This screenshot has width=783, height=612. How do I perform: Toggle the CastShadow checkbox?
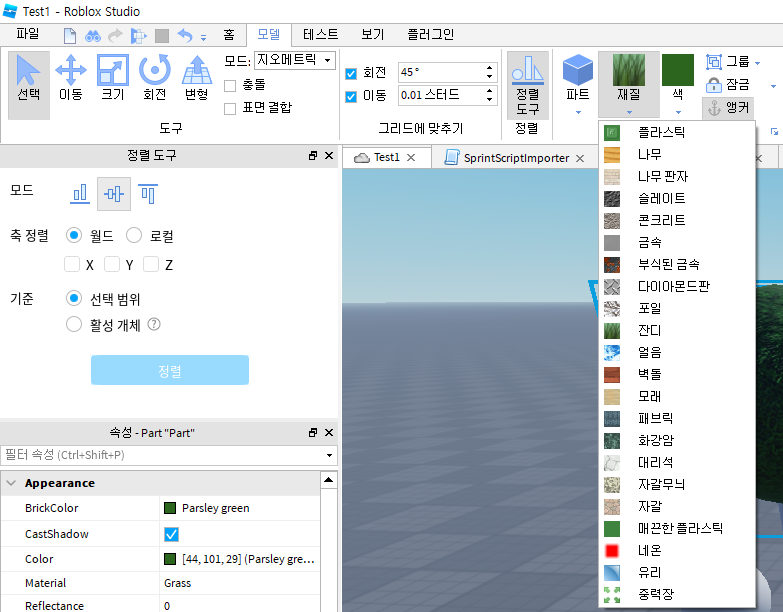coord(171,534)
